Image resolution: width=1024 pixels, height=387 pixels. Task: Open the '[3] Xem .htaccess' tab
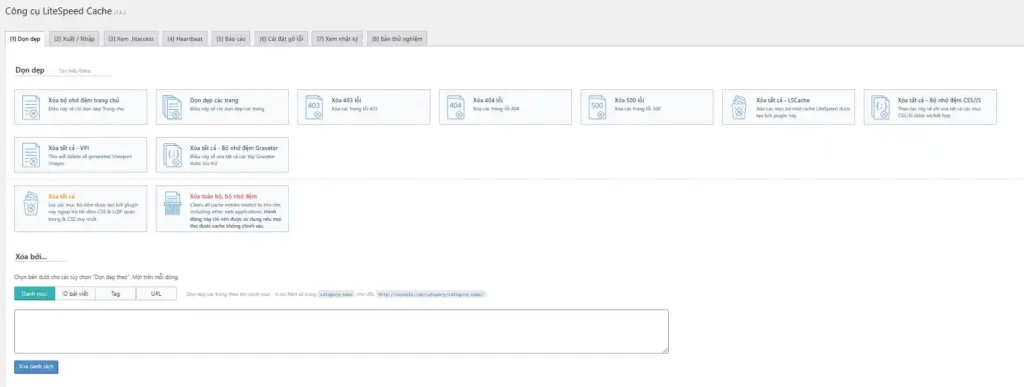click(131, 39)
